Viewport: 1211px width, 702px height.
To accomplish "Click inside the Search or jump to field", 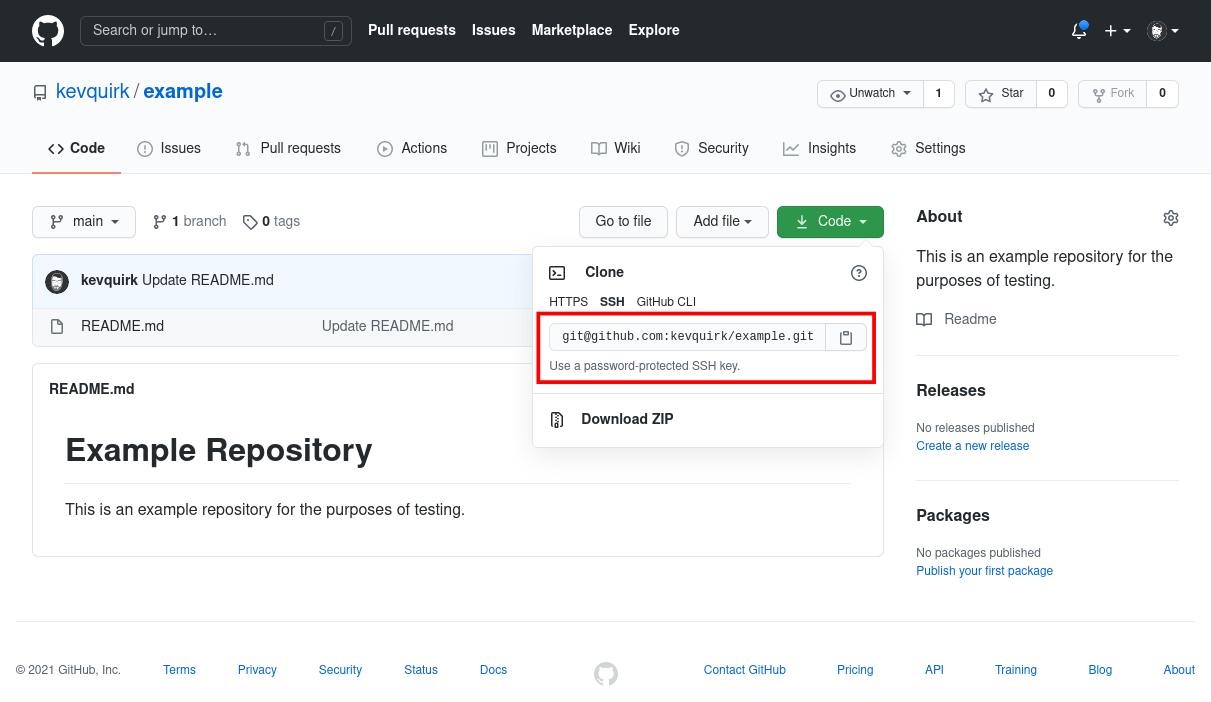I will [200, 31].
